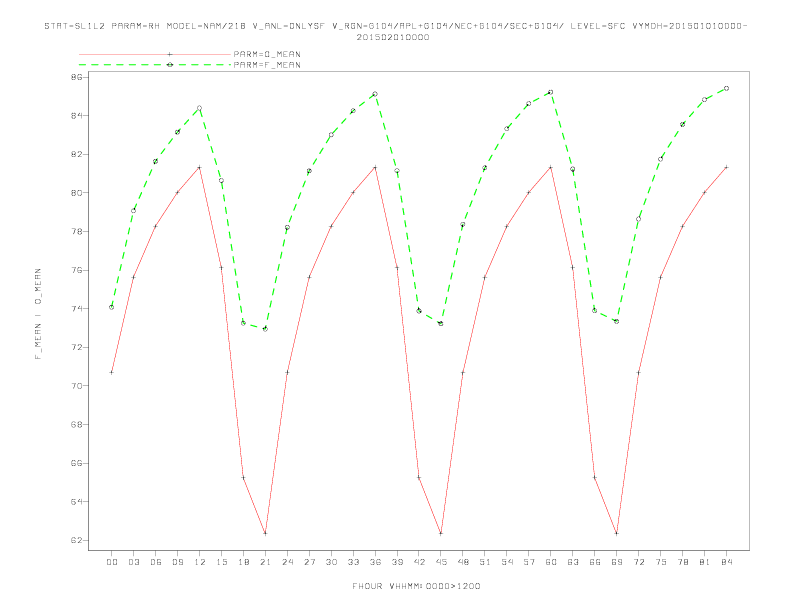Click the red O_MEAN minimum point at hour 21
The height and width of the screenshot is (612, 792).
point(265,533)
